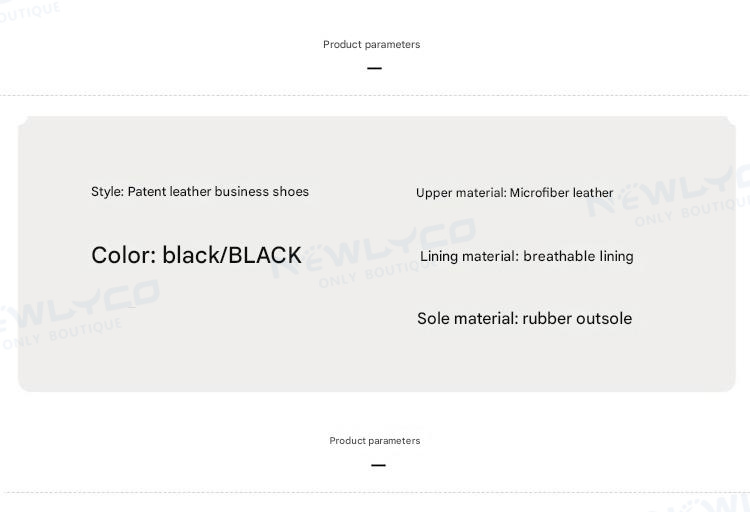Click the top Product parameters heading
The width and height of the screenshot is (750, 512).
click(x=372, y=45)
